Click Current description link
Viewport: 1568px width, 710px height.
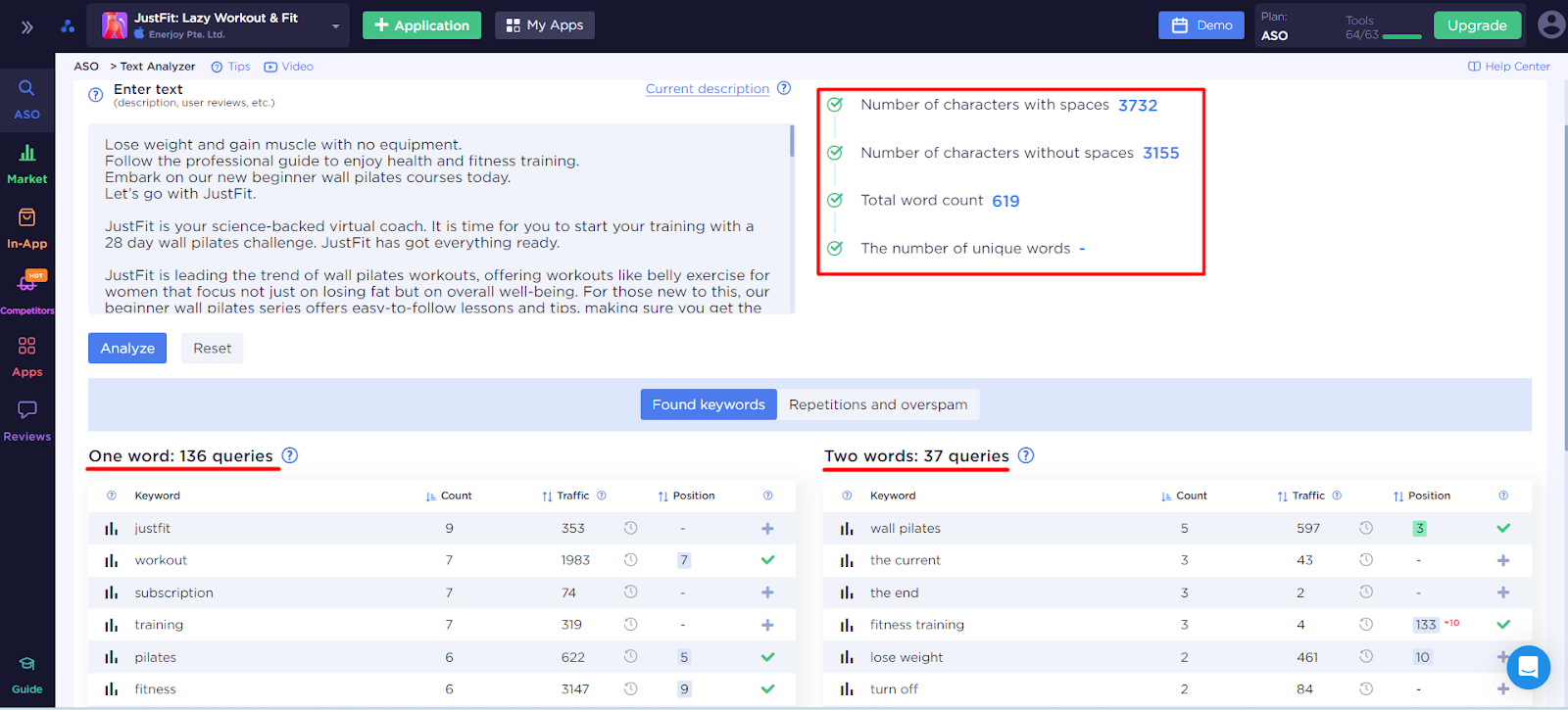pyautogui.click(x=708, y=88)
